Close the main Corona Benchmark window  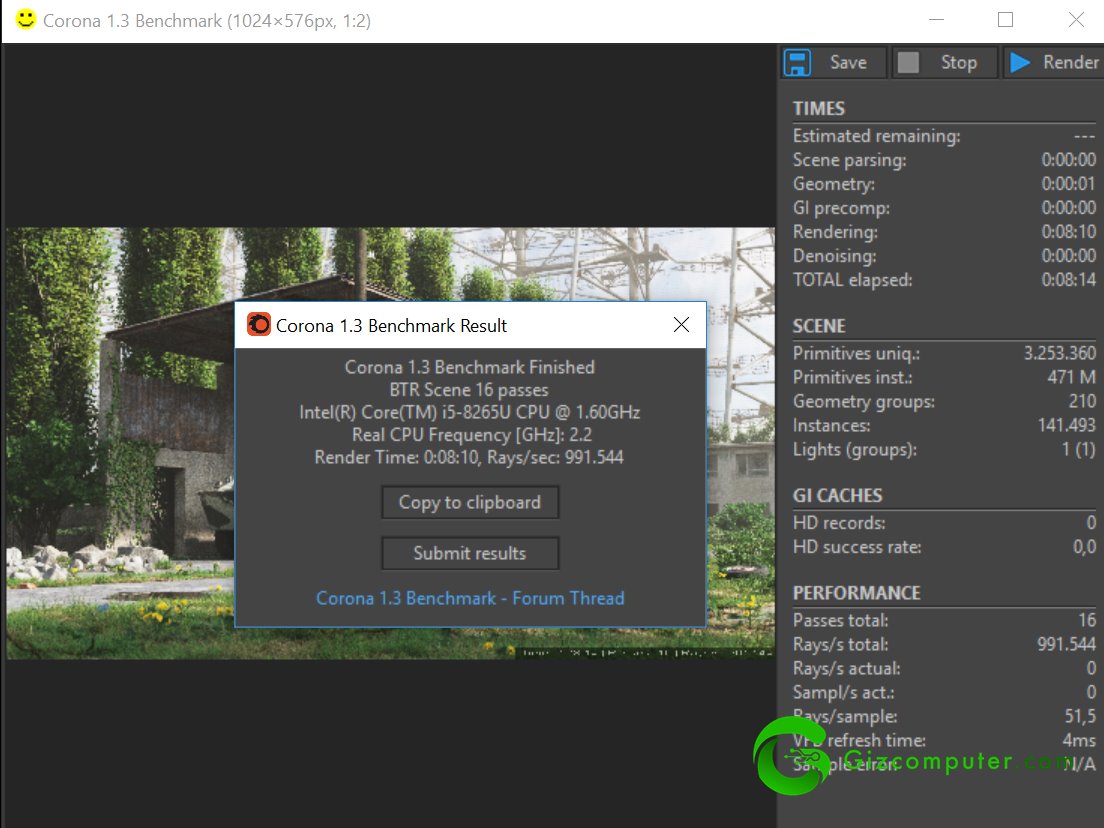[x=1076, y=20]
